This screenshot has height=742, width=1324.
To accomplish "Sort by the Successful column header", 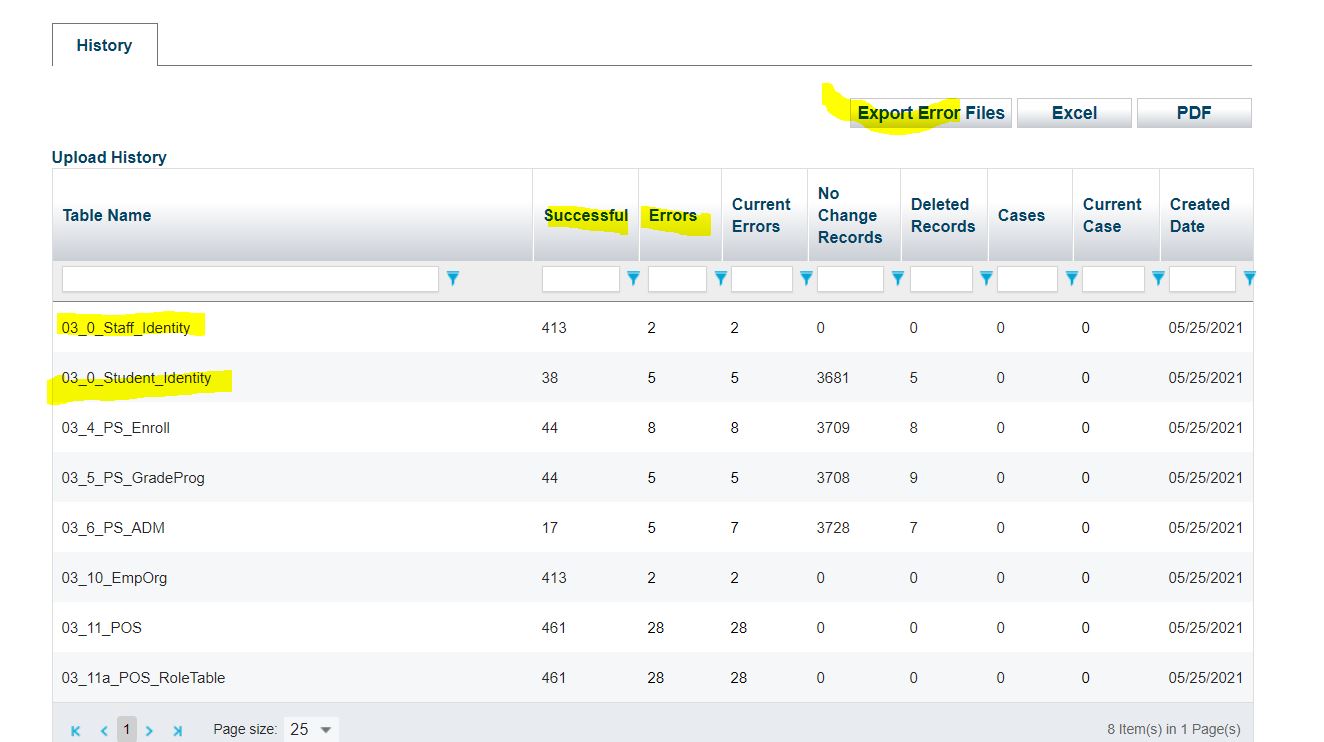I will [586, 215].
